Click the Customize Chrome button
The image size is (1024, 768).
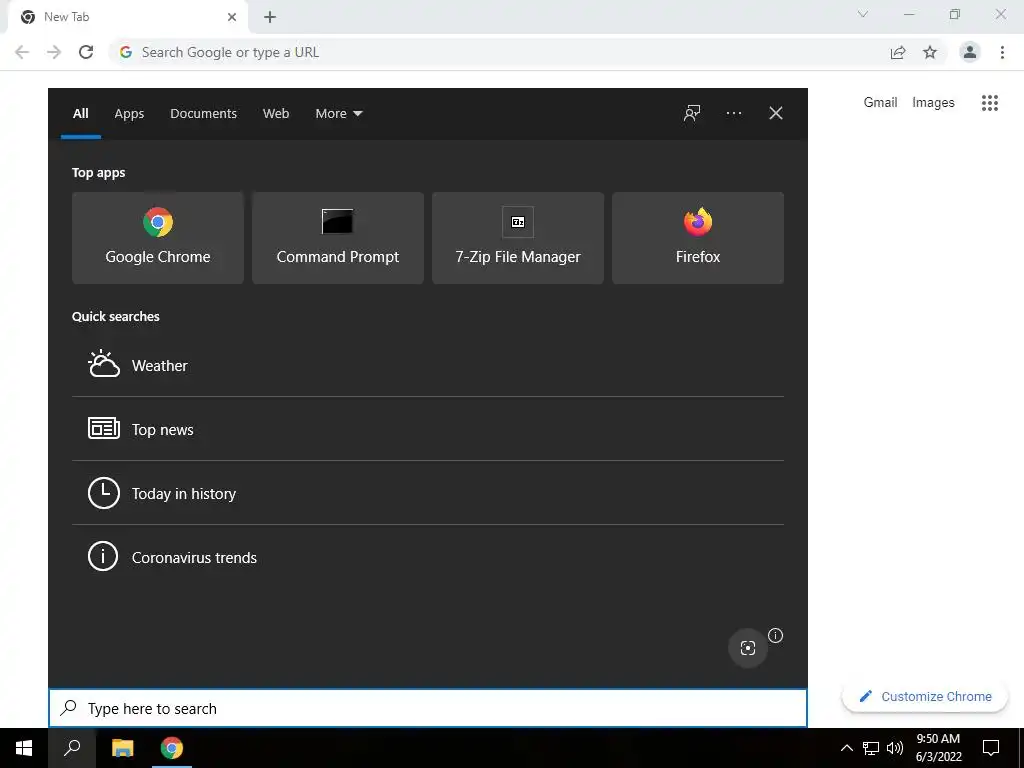click(x=925, y=696)
